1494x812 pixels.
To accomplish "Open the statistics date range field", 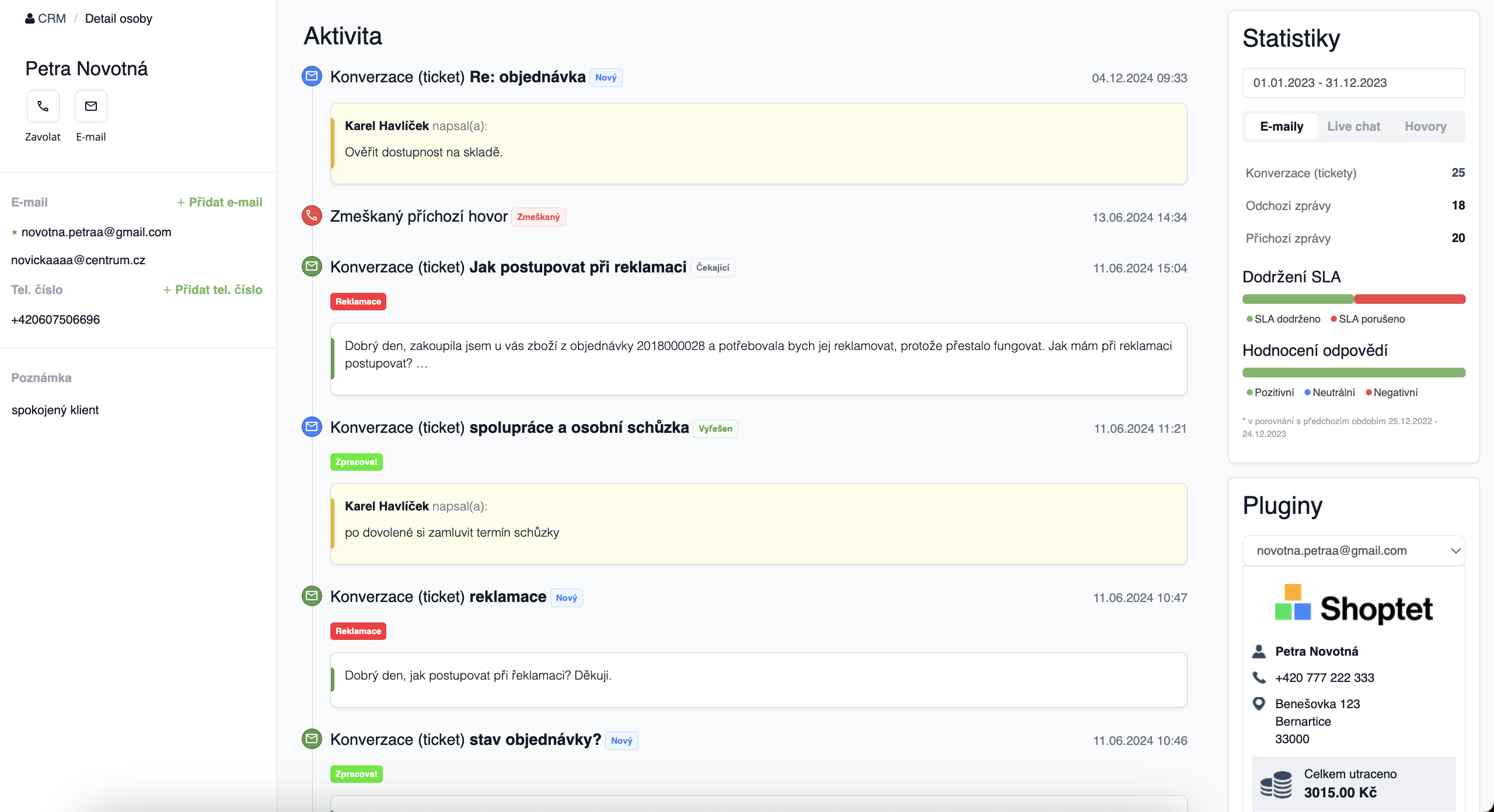I will point(1353,83).
